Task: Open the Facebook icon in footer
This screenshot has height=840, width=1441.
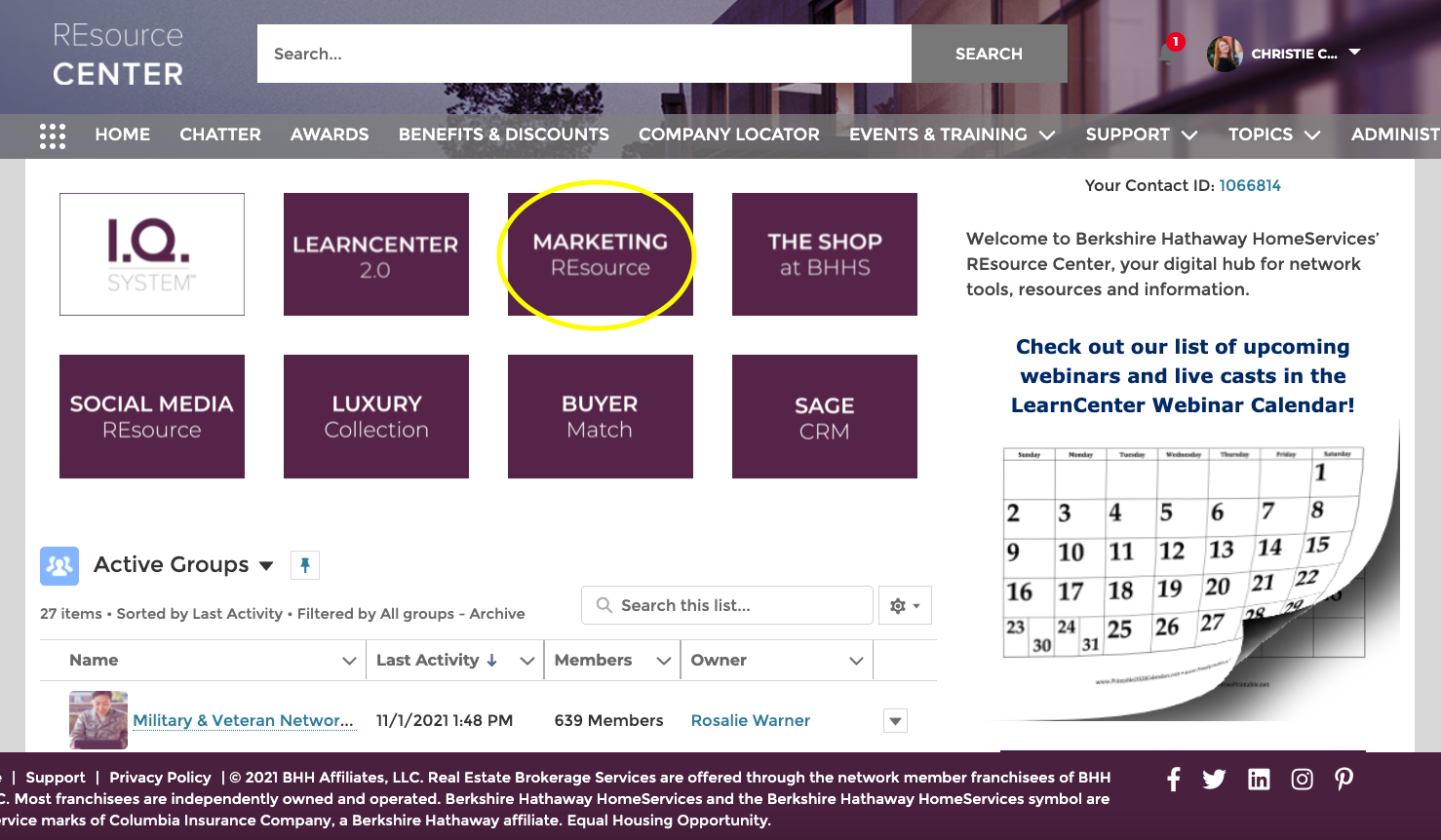Action: pyautogui.click(x=1174, y=779)
